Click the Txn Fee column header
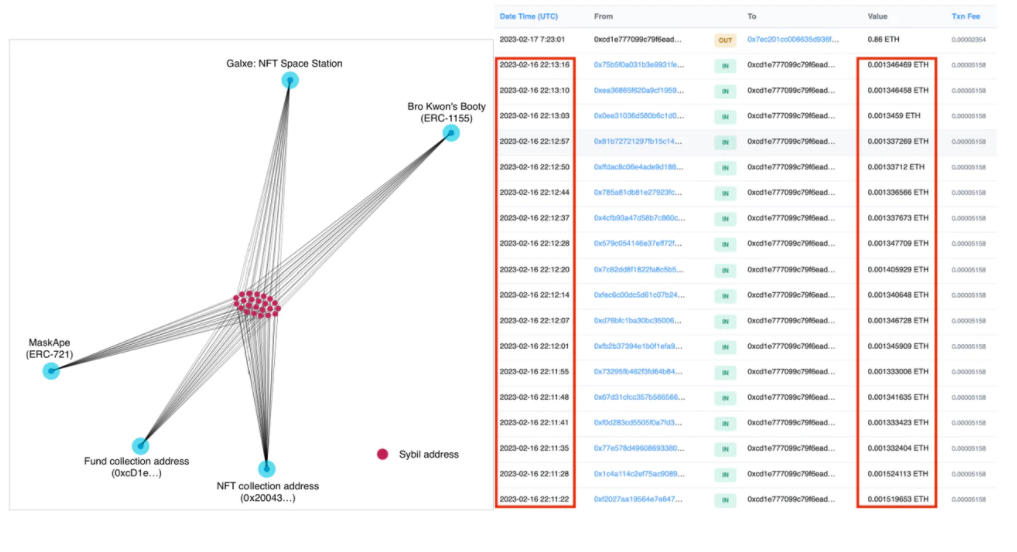 [966, 17]
